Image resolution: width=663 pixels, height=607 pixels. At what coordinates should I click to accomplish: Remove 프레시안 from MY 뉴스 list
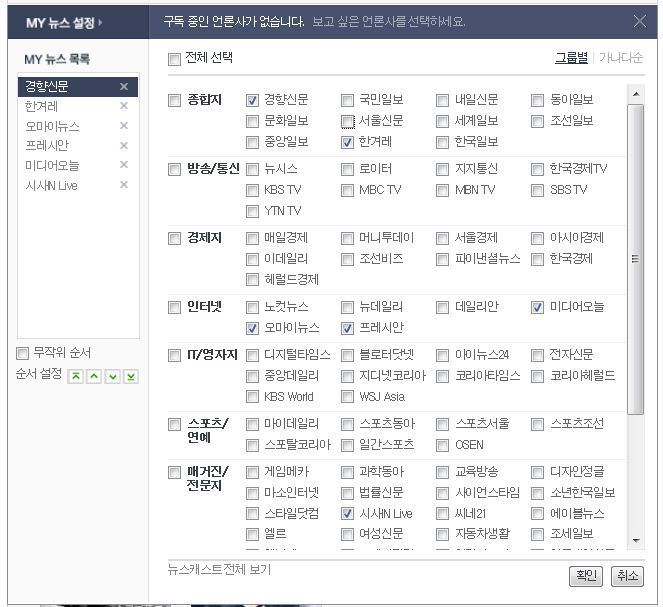pyautogui.click(x=124, y=145)
